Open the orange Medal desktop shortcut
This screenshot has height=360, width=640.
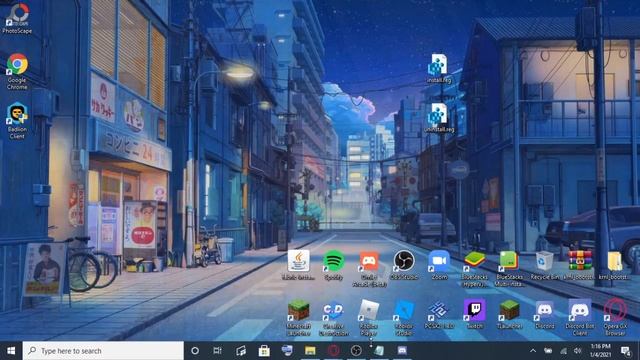pyautogui.click(x=369, y=268)
